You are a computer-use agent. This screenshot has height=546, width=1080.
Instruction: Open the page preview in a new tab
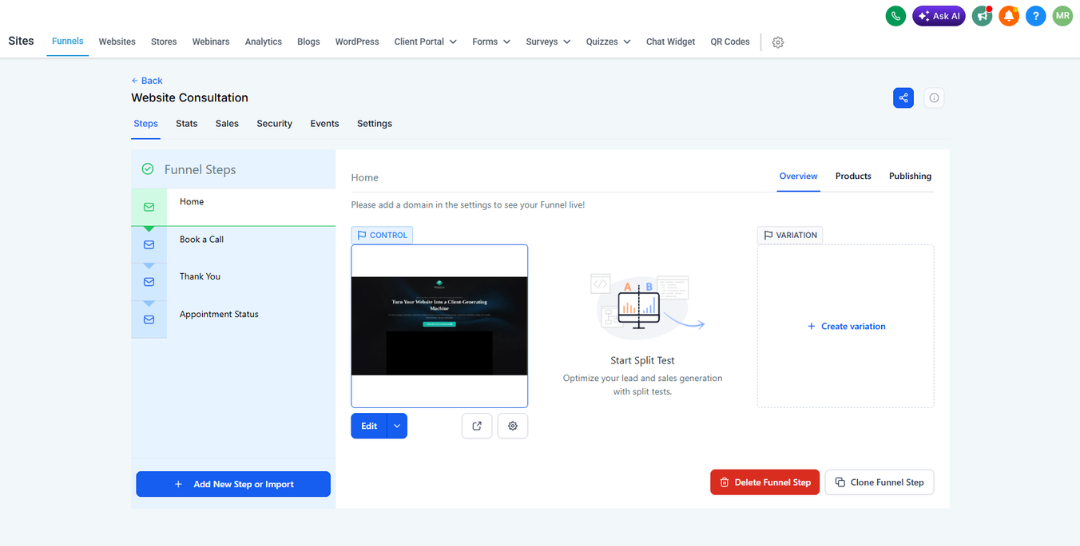click(477, 426)
